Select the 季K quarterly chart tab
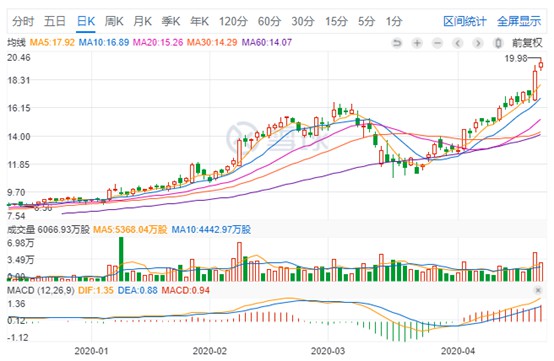Viewport: 554px width, 361px height. pyautogui.click(x=171, y=21)
